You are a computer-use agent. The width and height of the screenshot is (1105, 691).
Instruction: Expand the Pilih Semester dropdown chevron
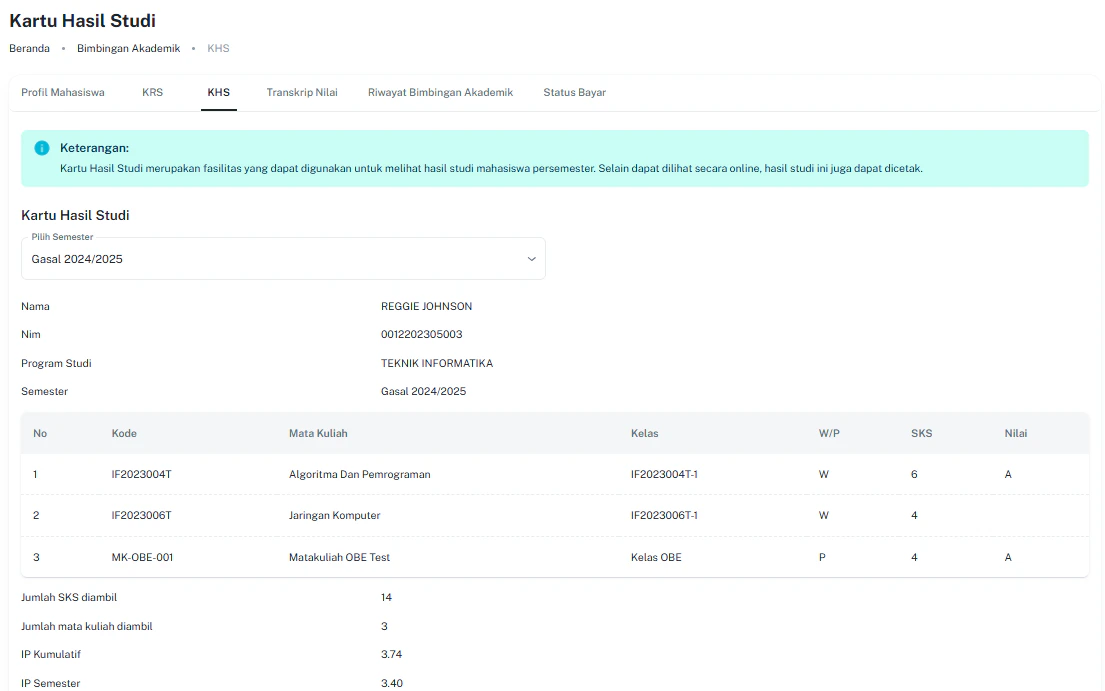click(x=531, y=259)
